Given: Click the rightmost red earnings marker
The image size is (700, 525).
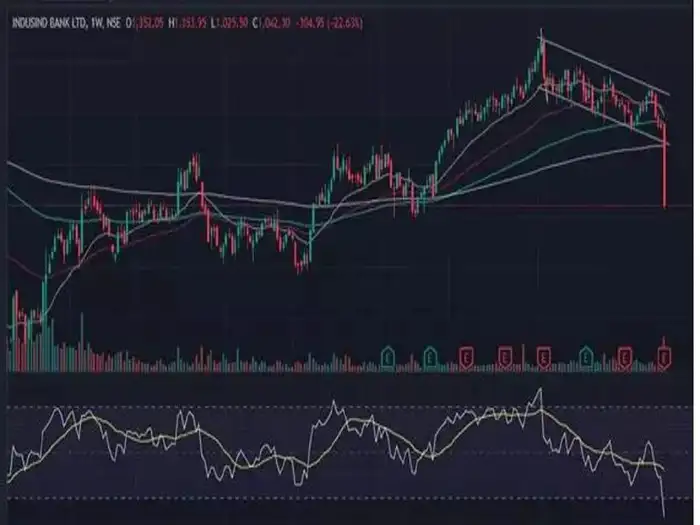Looking at the screenshot, I should [663, 354].
